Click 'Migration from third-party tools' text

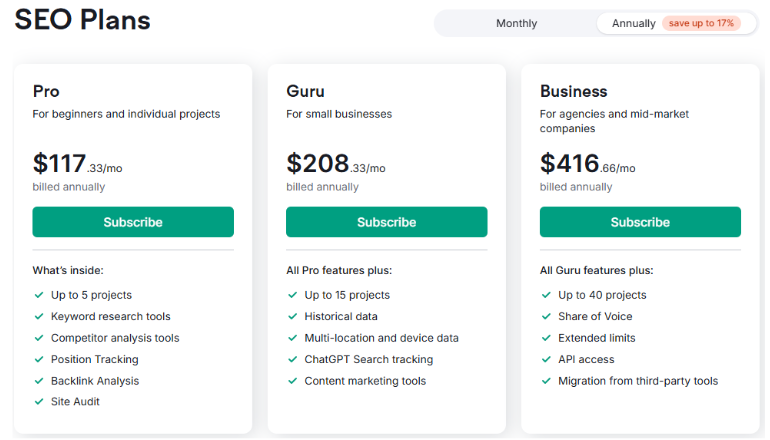click(638, 381)
